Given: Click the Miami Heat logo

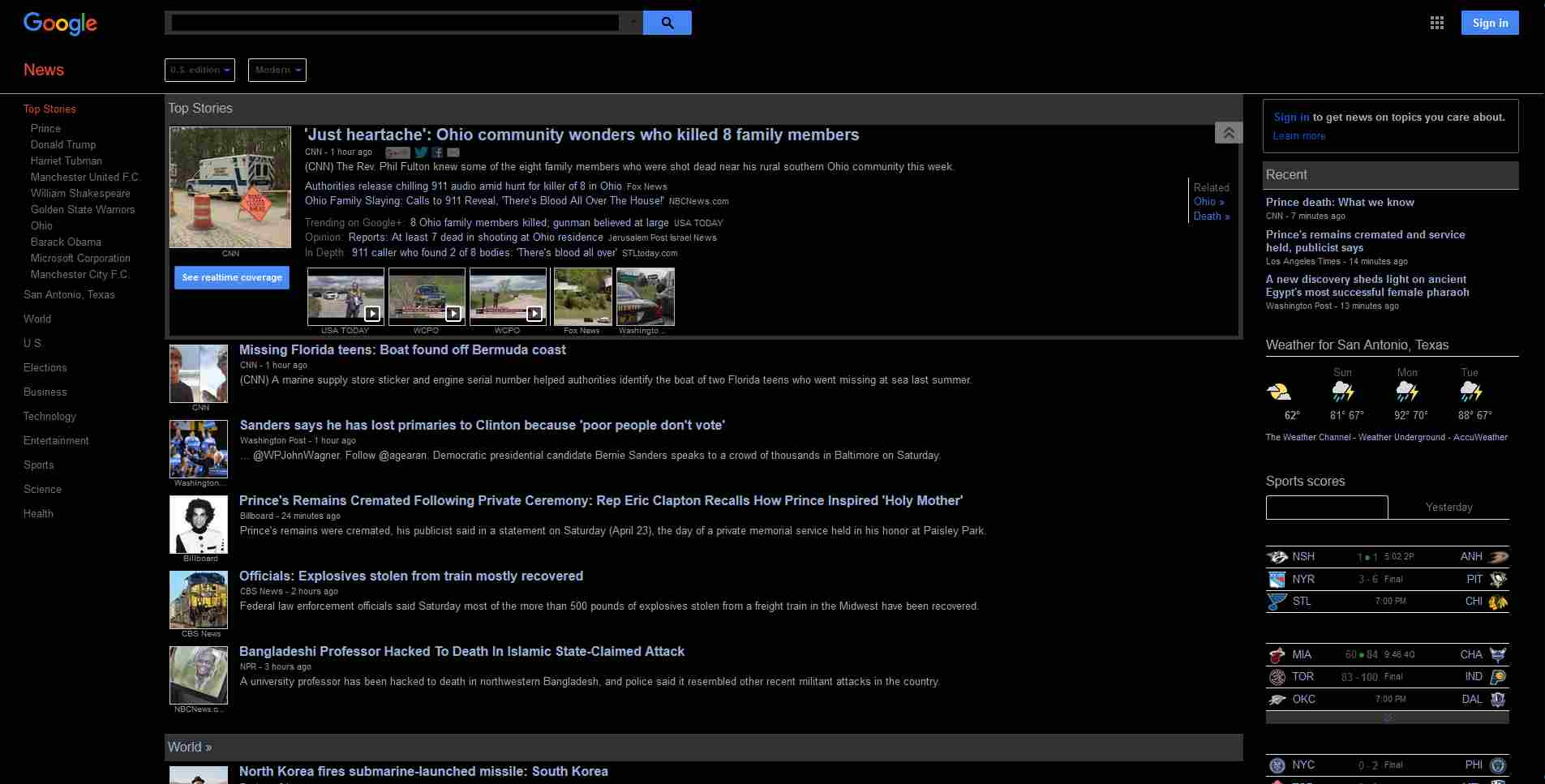Looking at the screenshot, I should point(1277,655).
